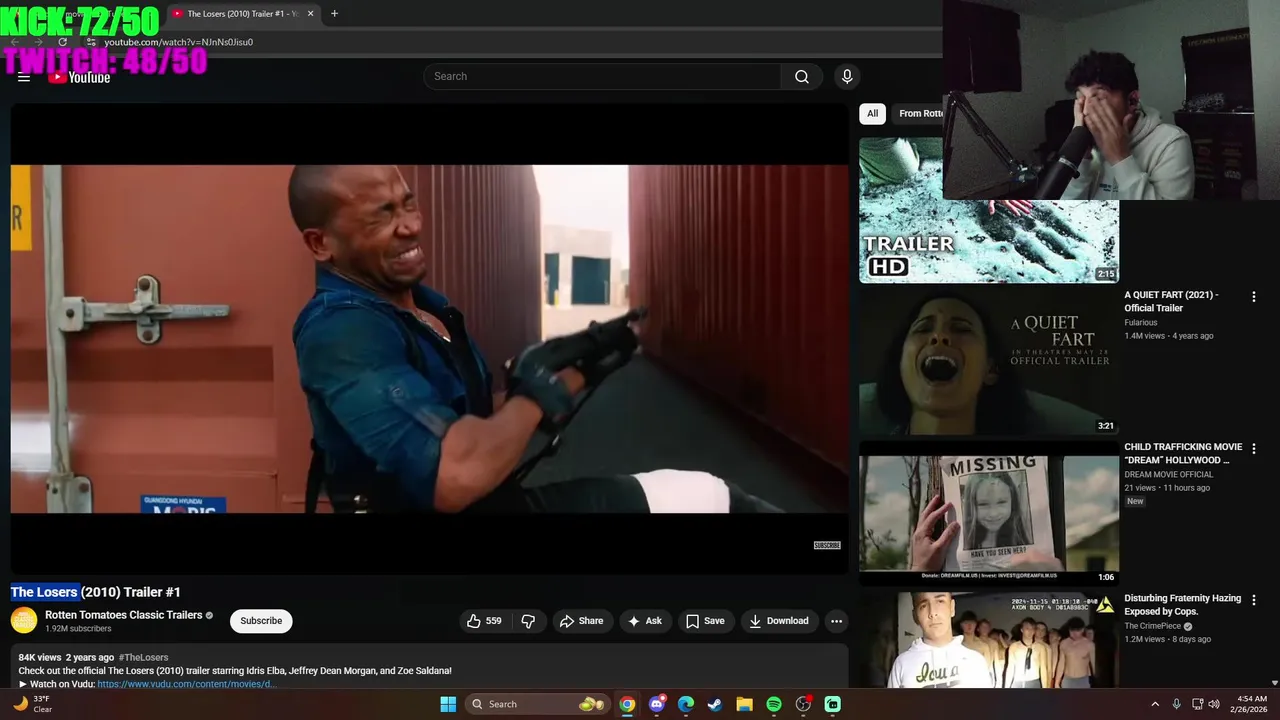Reload the page with refresh icon

62,42
